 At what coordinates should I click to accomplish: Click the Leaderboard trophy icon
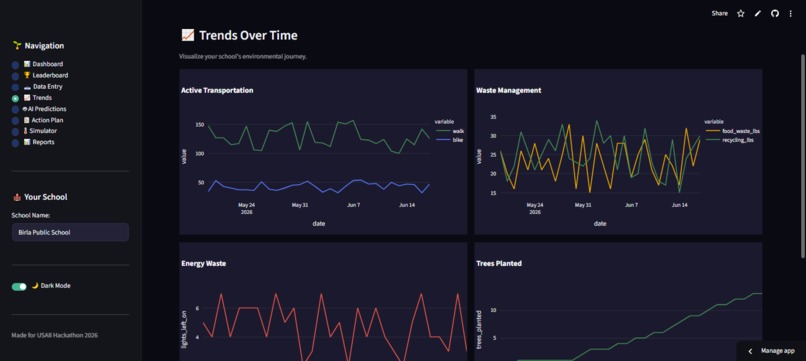coord(27,76)
